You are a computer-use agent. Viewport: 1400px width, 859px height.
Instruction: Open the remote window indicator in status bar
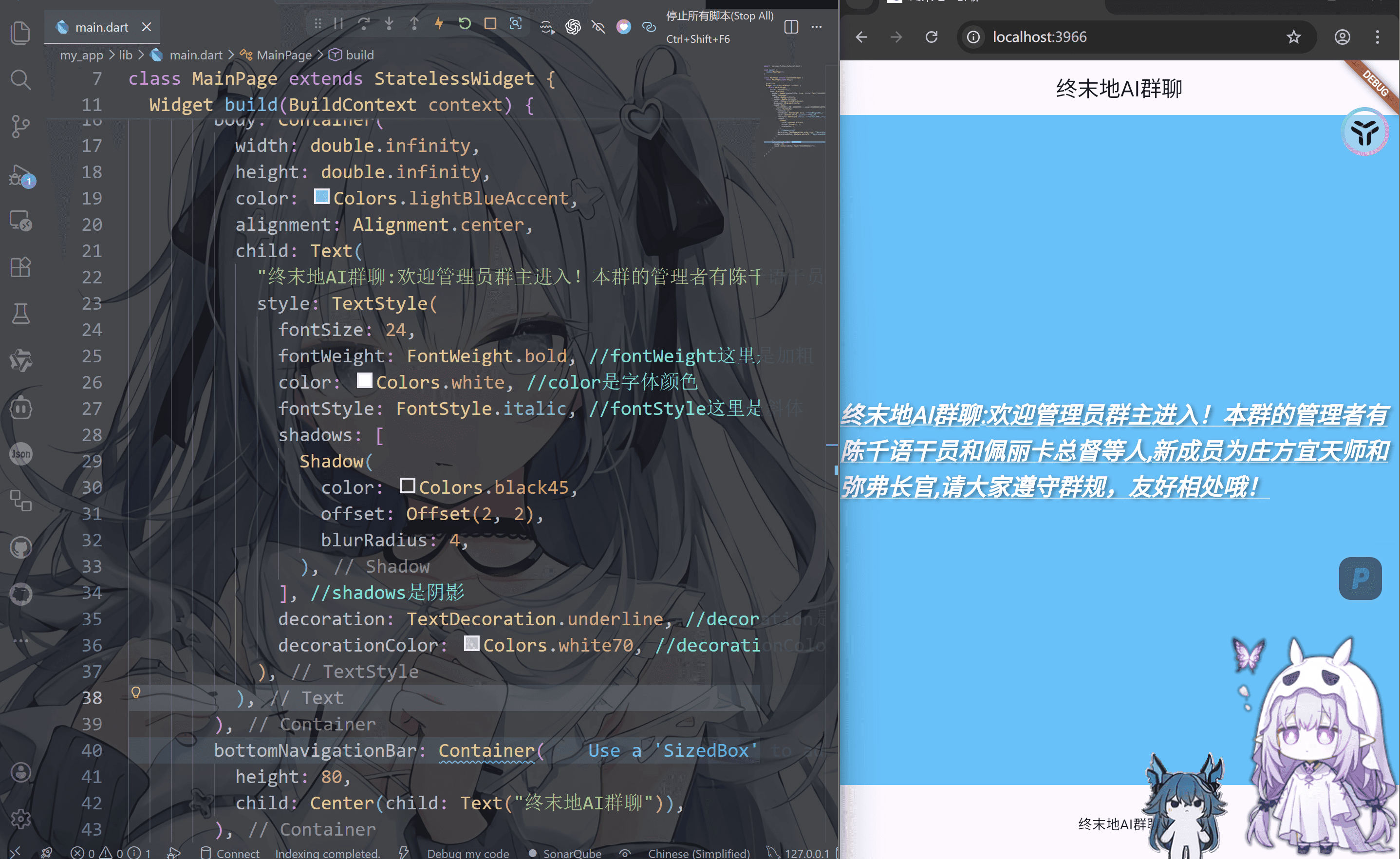pyautogui.click(x=16, y=852)
